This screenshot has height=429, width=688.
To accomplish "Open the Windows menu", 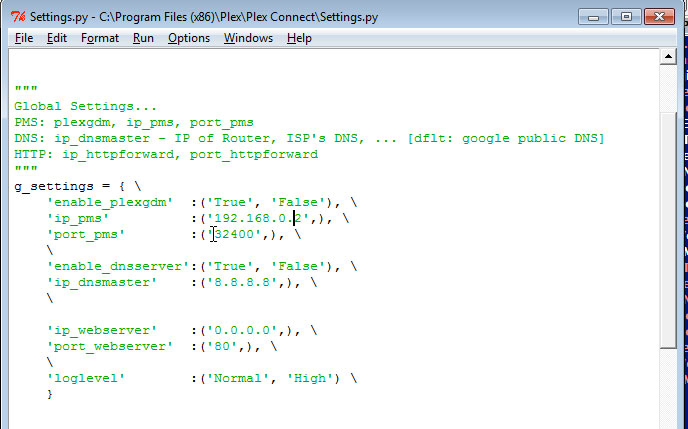I will (x=248, y=38).
